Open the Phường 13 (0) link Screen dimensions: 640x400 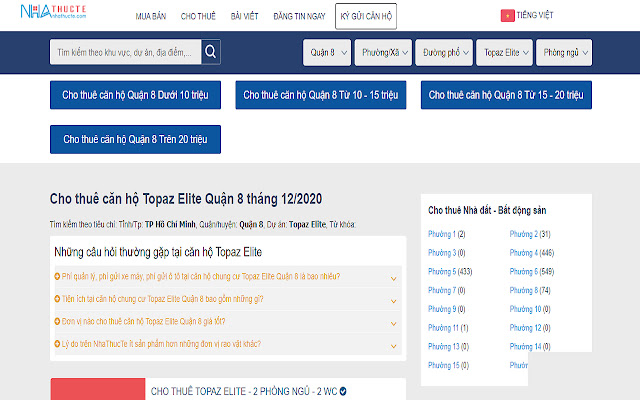448,347
